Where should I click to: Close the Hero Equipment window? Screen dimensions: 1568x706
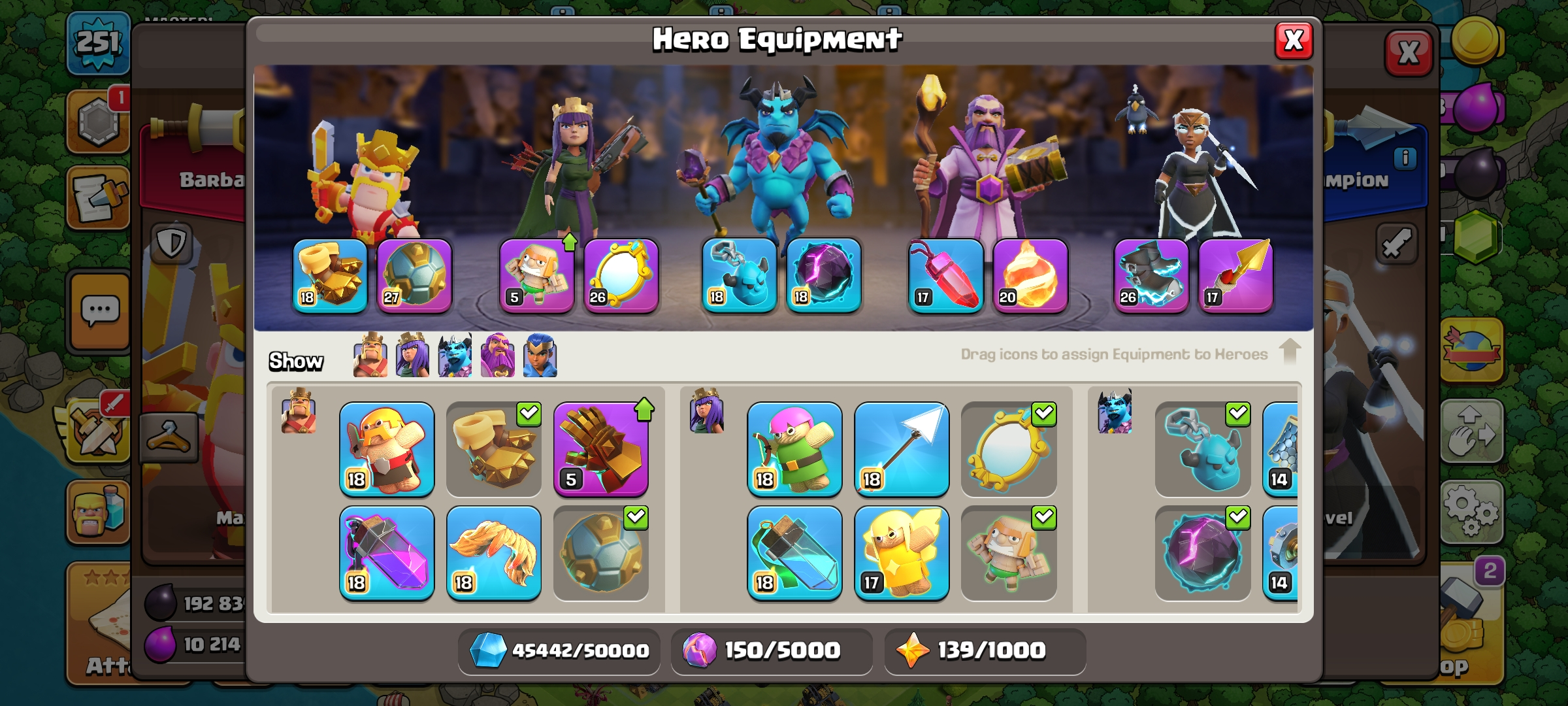(x=1294, y=41)
